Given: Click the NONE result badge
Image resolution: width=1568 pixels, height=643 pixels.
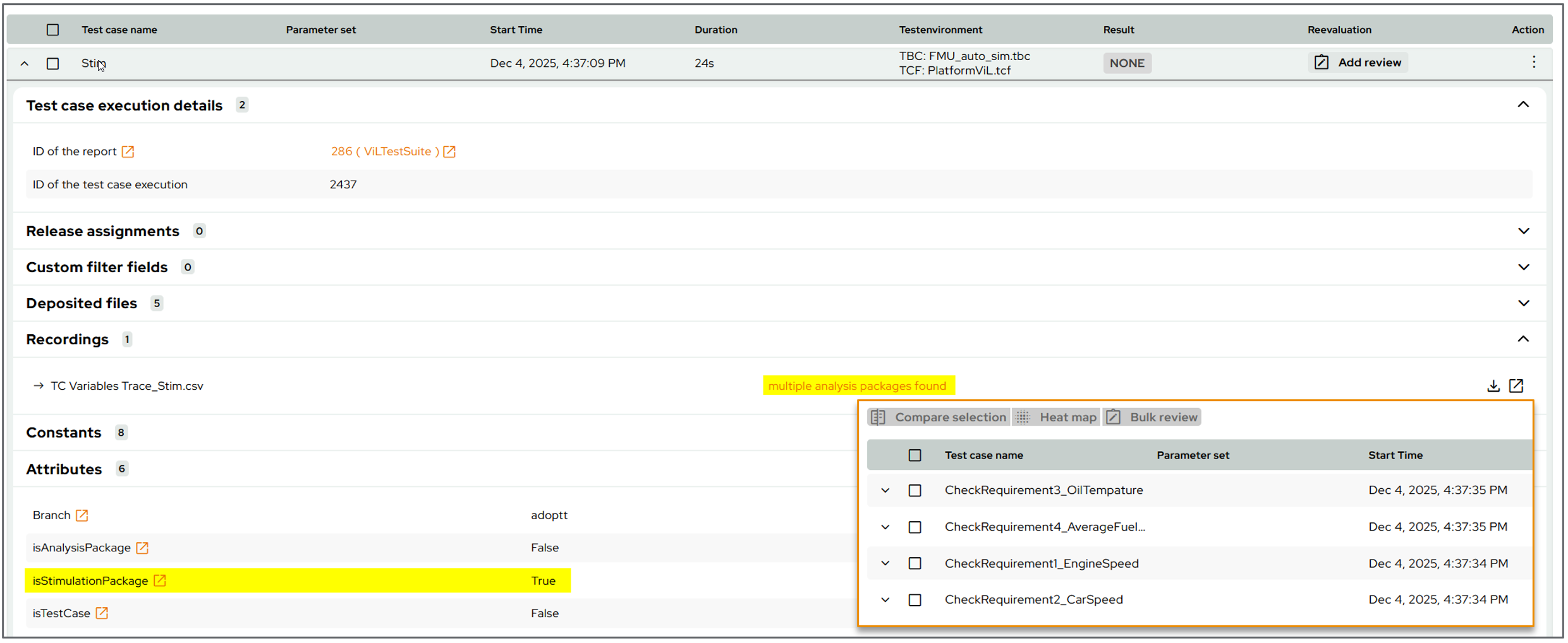Looking at the screenshot, I should click(x=1127, y=63).
